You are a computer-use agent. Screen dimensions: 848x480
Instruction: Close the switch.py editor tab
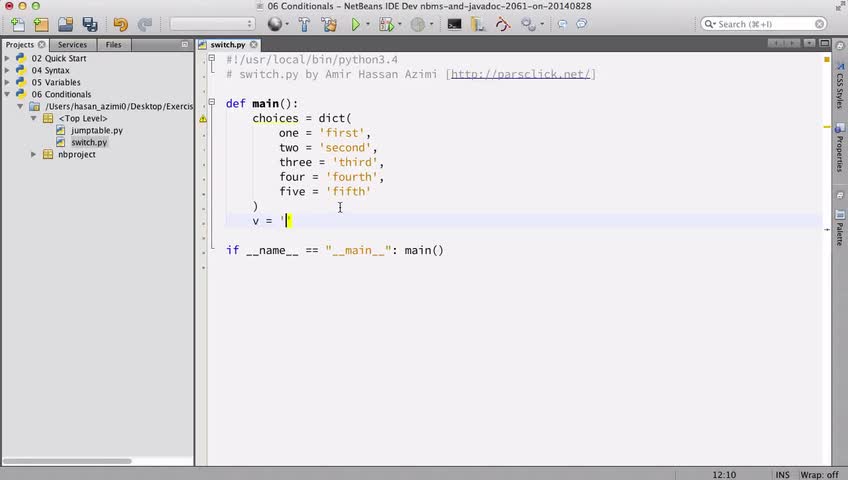254,44
